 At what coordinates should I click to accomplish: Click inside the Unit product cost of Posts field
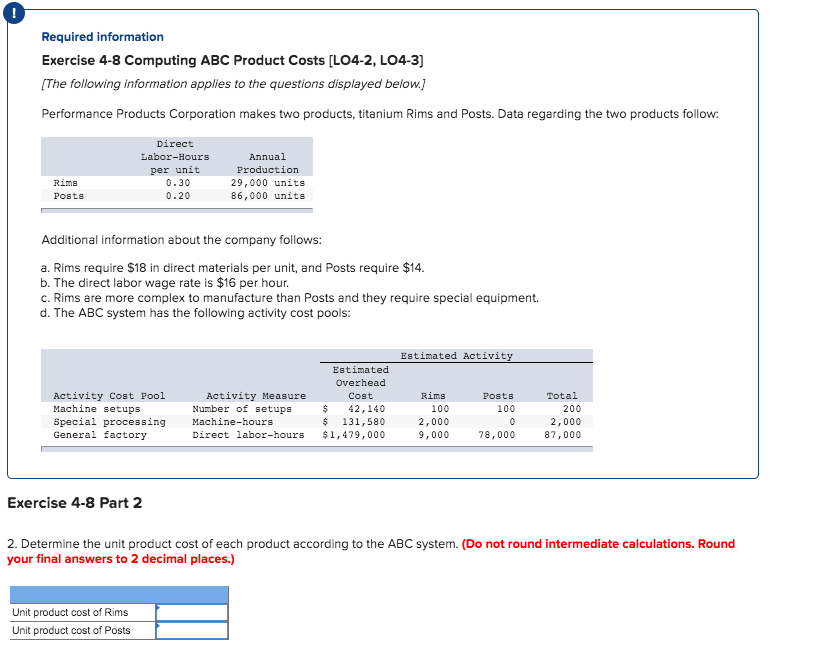193,630
